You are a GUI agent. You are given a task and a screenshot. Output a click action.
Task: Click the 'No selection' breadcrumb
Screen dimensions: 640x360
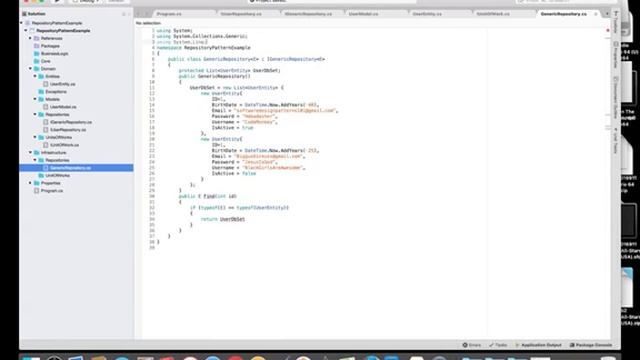point(148,23)
